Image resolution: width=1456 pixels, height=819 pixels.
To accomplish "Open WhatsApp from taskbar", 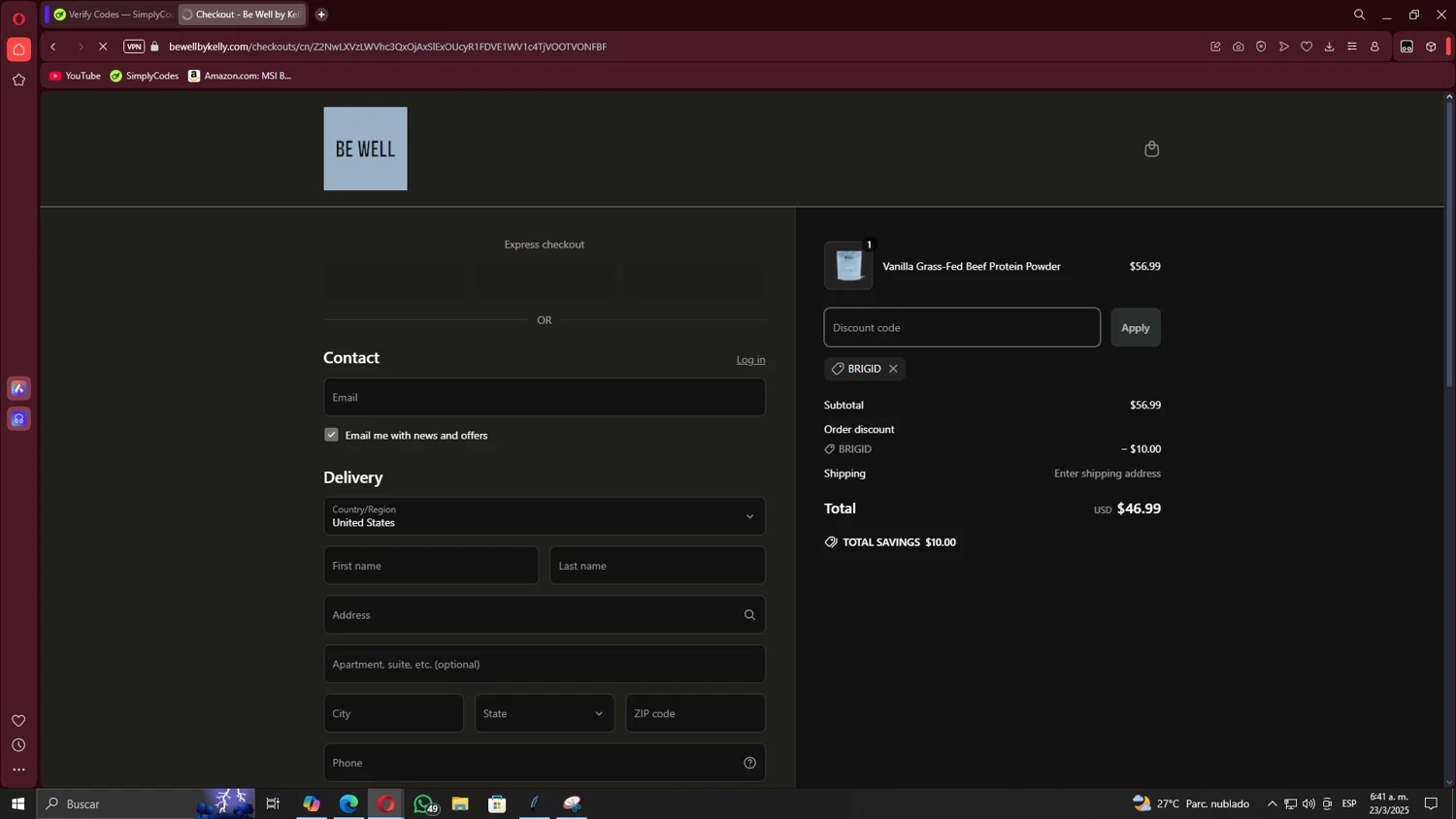I will coord(423,803).
